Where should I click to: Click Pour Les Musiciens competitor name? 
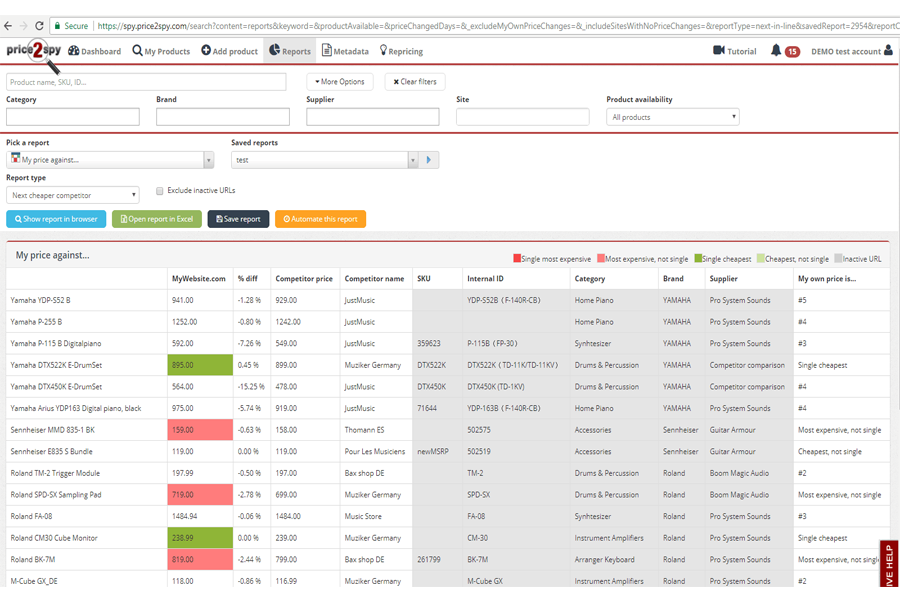375,452
